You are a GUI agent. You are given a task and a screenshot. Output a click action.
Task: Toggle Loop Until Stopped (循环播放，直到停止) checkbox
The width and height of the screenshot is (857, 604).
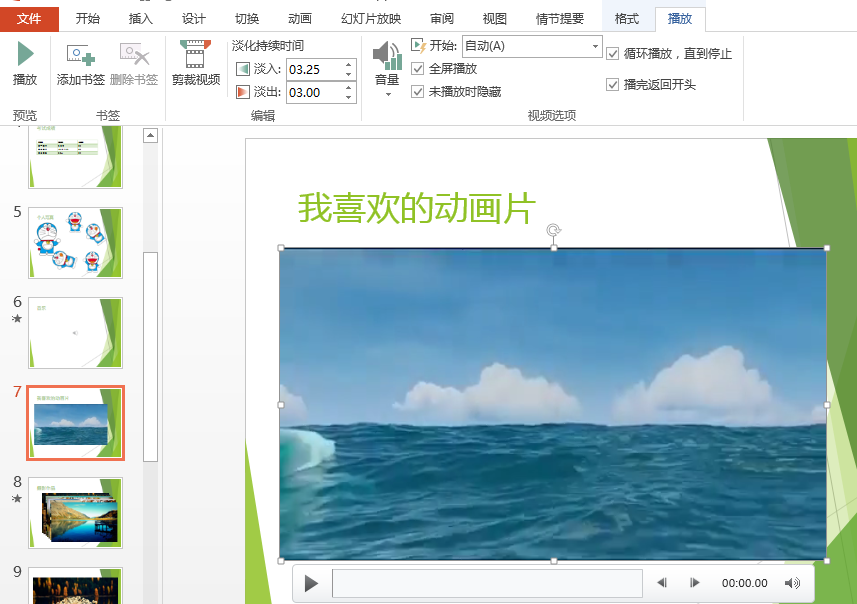(x=613, y=54)
